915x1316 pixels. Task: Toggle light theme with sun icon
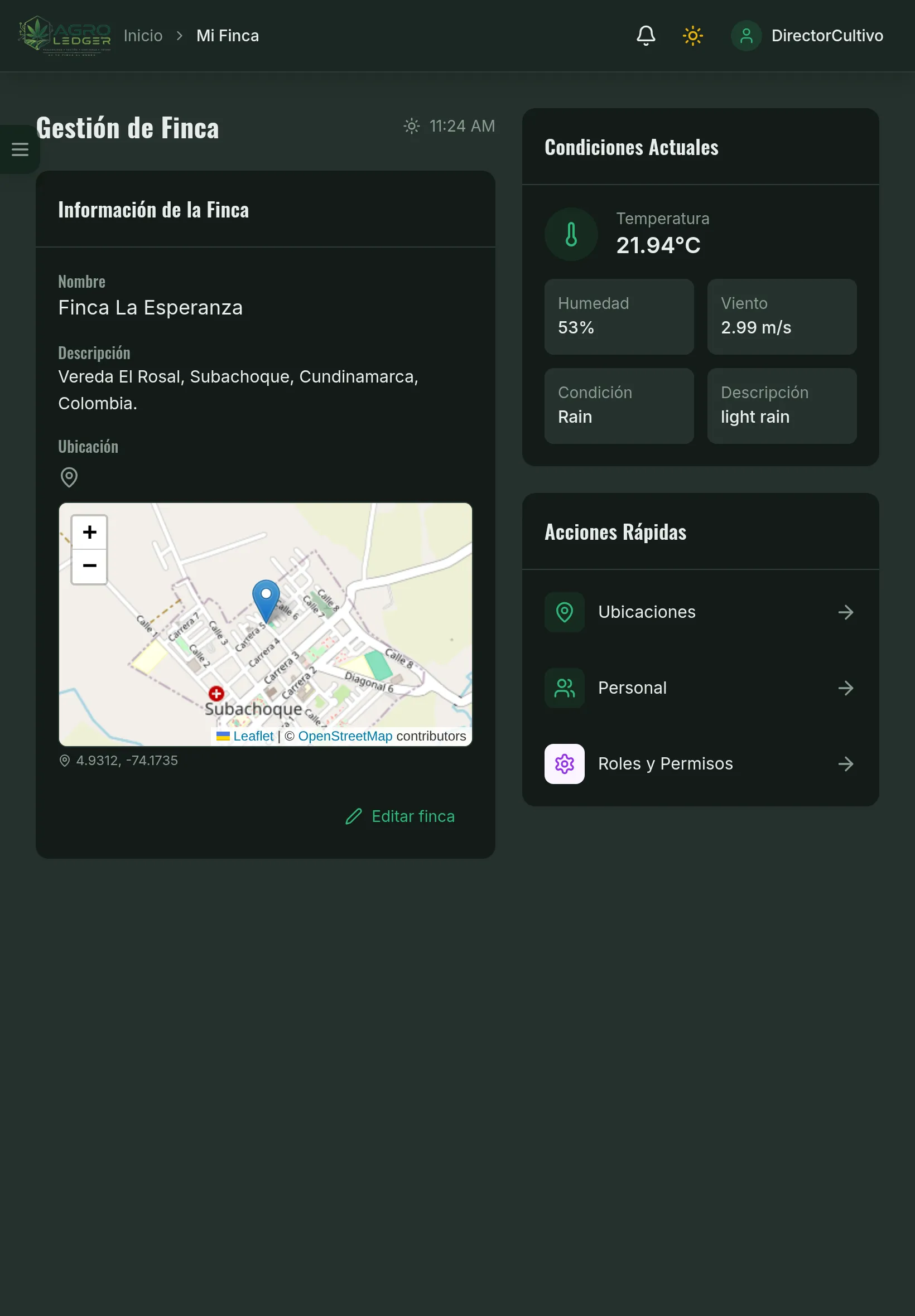(x=692, y=36)
